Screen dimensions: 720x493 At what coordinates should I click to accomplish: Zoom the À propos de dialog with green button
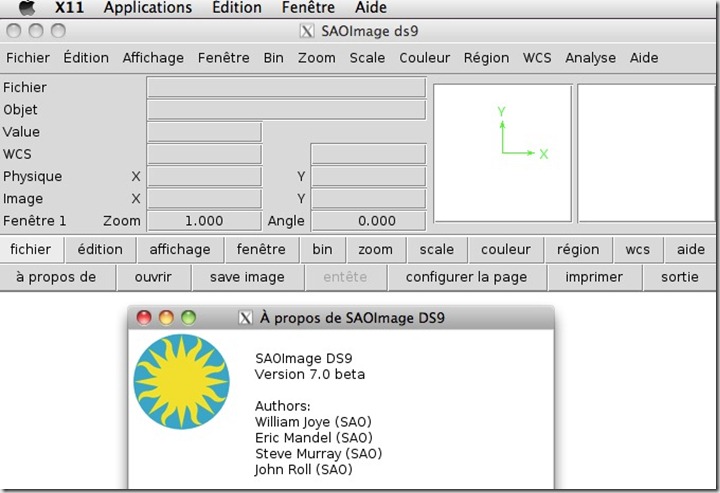188,318
